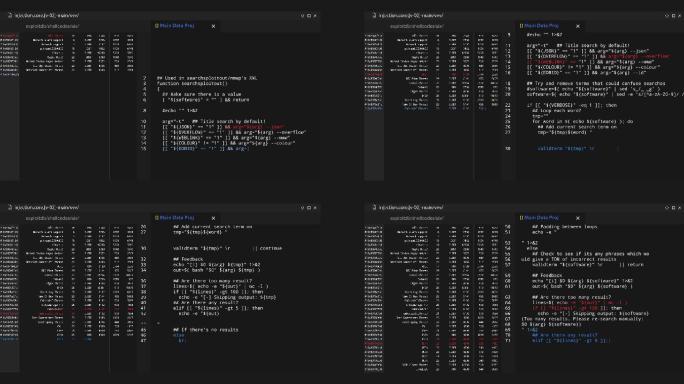This screenshot has width=684, height=384.
Task: Click "Title search by default" line in top-left editor
Action: (x=214, y=121)
